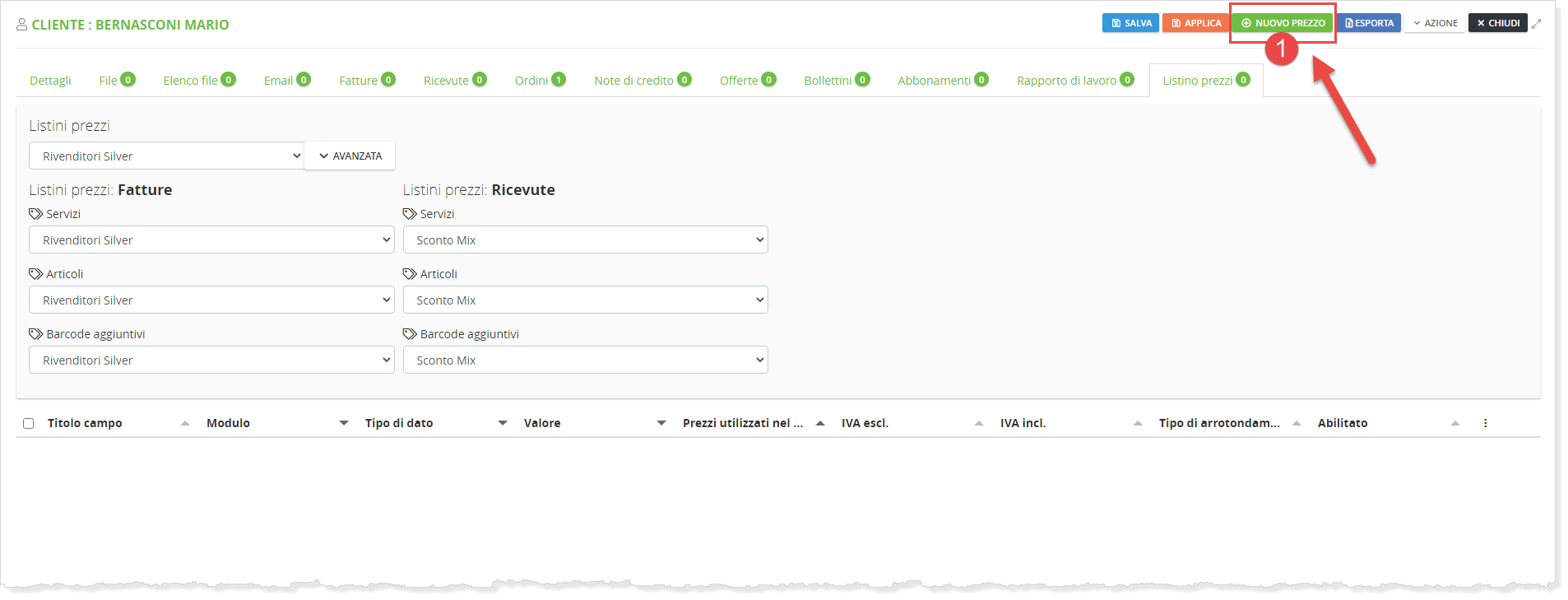Sort by Abilitato column arrow
The width and height of the screenshot is (1568, 600).
1455,423
